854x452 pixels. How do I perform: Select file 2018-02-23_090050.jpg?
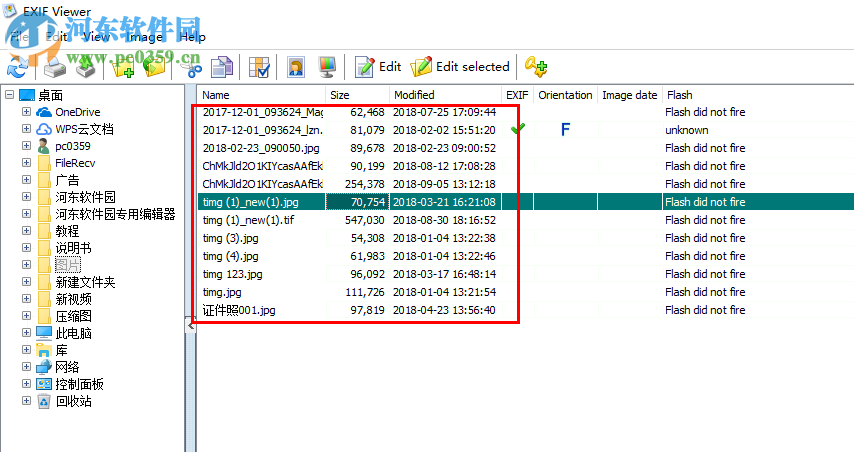pyautogui.click(x=261, y=148)
